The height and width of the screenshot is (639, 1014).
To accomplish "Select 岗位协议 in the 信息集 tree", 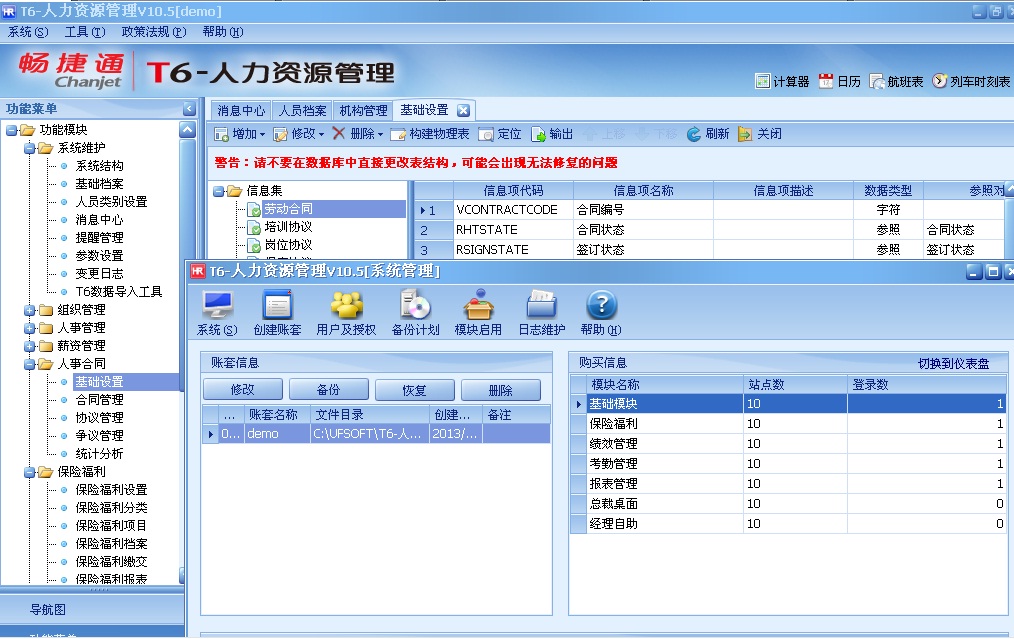I will tap(288, 245).
